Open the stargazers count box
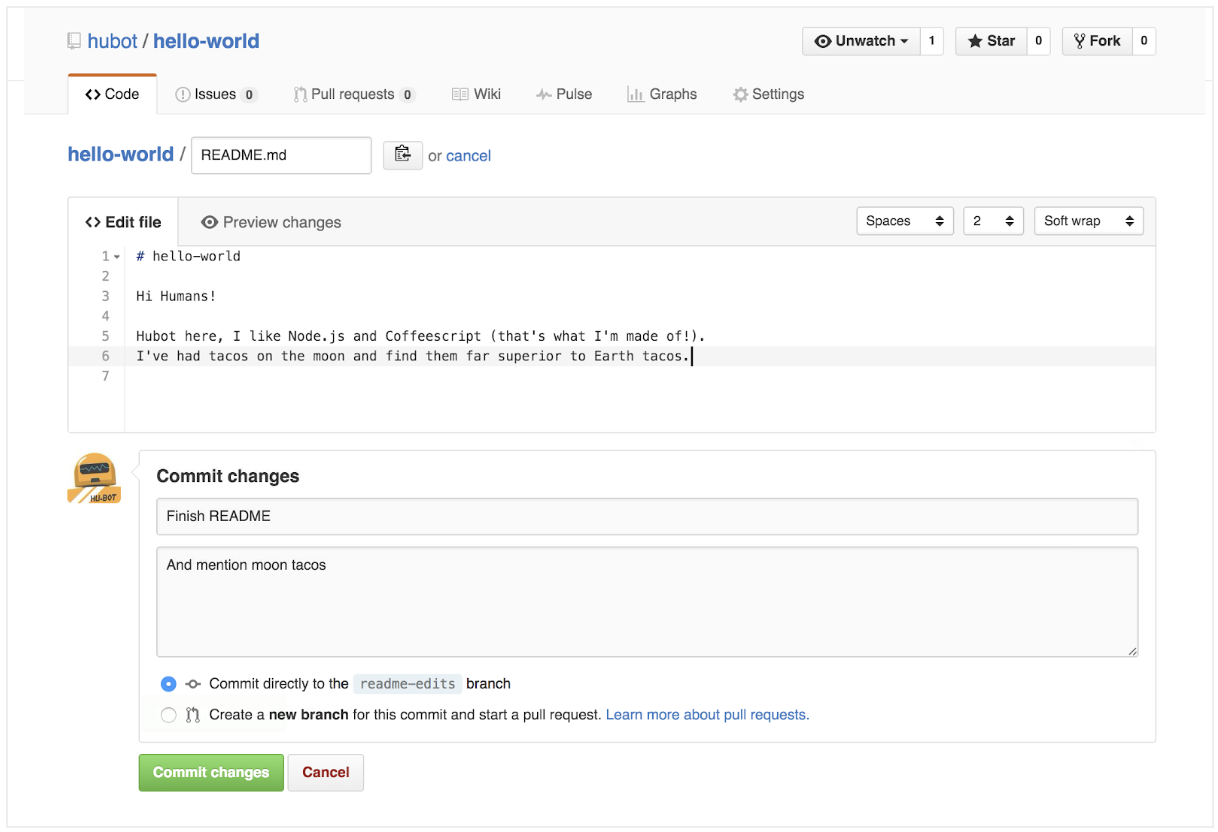 coord(1039,41)
